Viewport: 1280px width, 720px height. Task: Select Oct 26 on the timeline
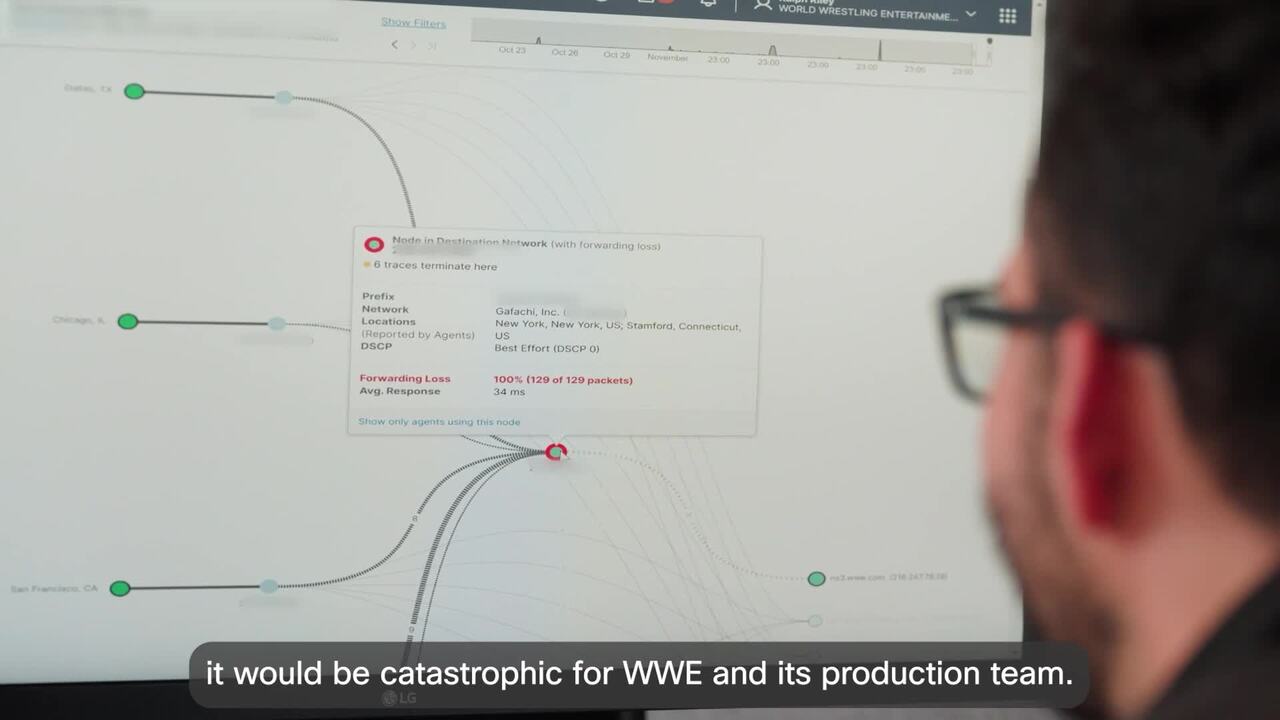tap(564, 52)
